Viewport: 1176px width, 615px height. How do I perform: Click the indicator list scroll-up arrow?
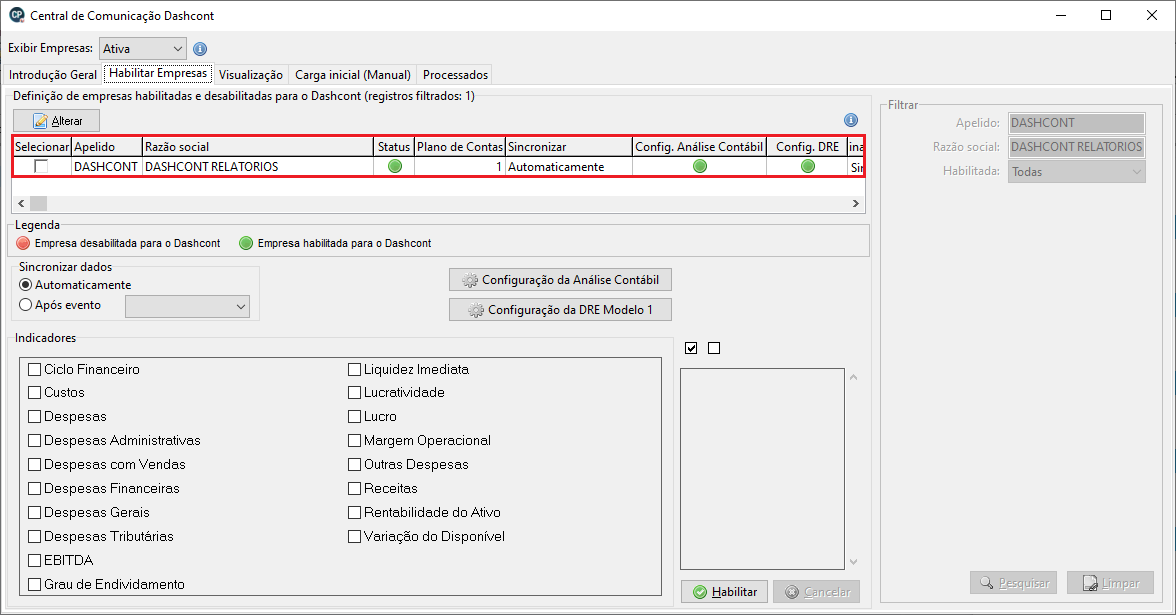[854, 377]
